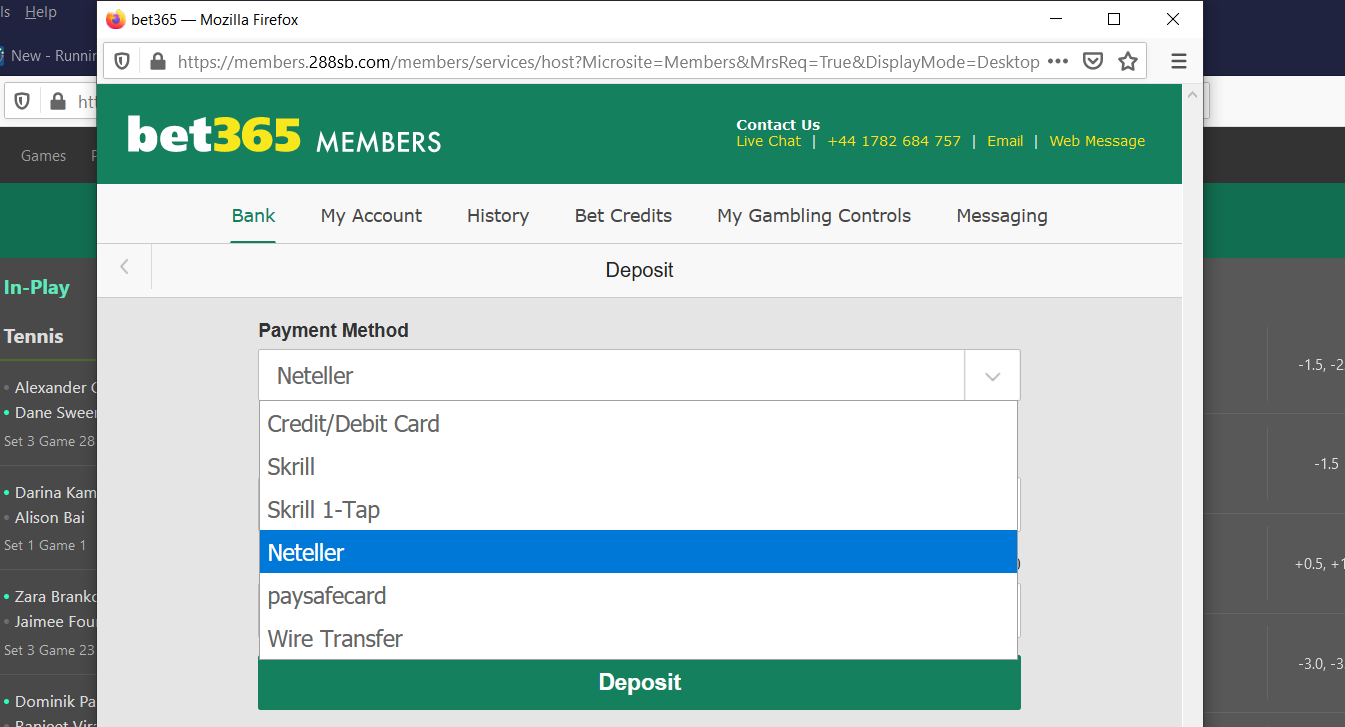
Task: Open My Gambling Controls tab
Action: click(814, 216)
